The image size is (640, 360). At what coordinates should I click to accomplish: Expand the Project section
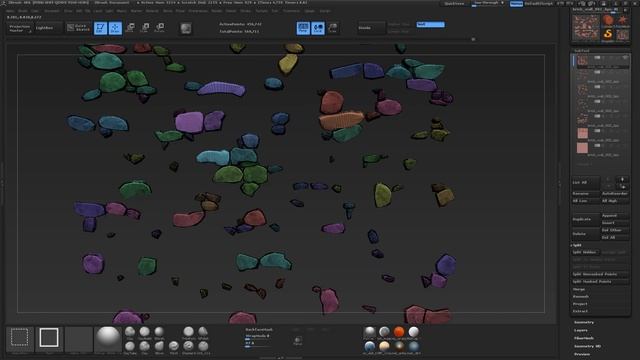[x=580, y=304]
